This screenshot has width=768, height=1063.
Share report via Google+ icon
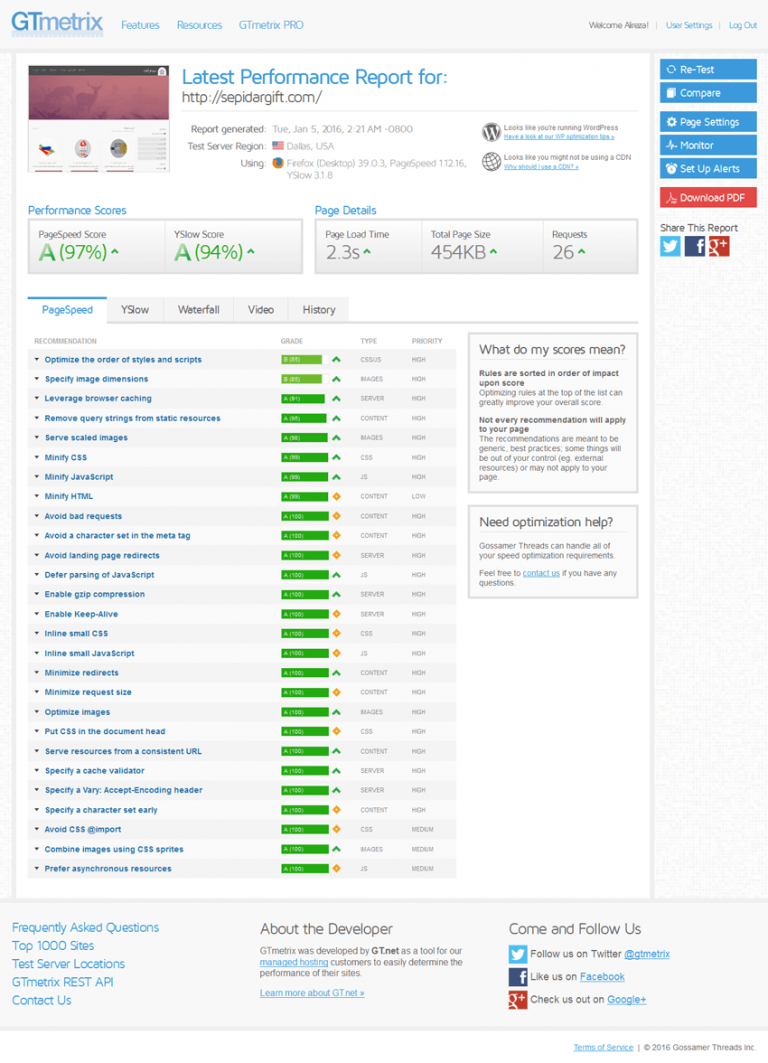click(x=719, y=246)
